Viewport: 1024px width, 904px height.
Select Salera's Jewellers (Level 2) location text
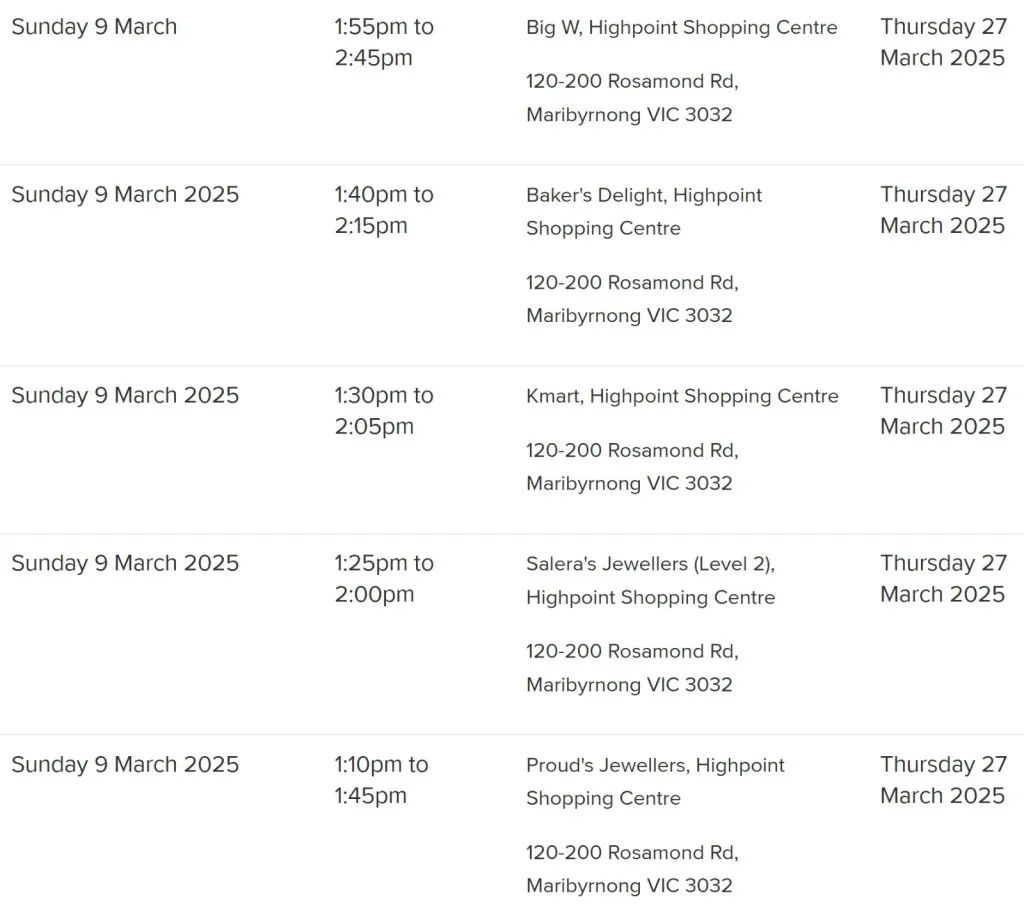(x=650, y=564)
